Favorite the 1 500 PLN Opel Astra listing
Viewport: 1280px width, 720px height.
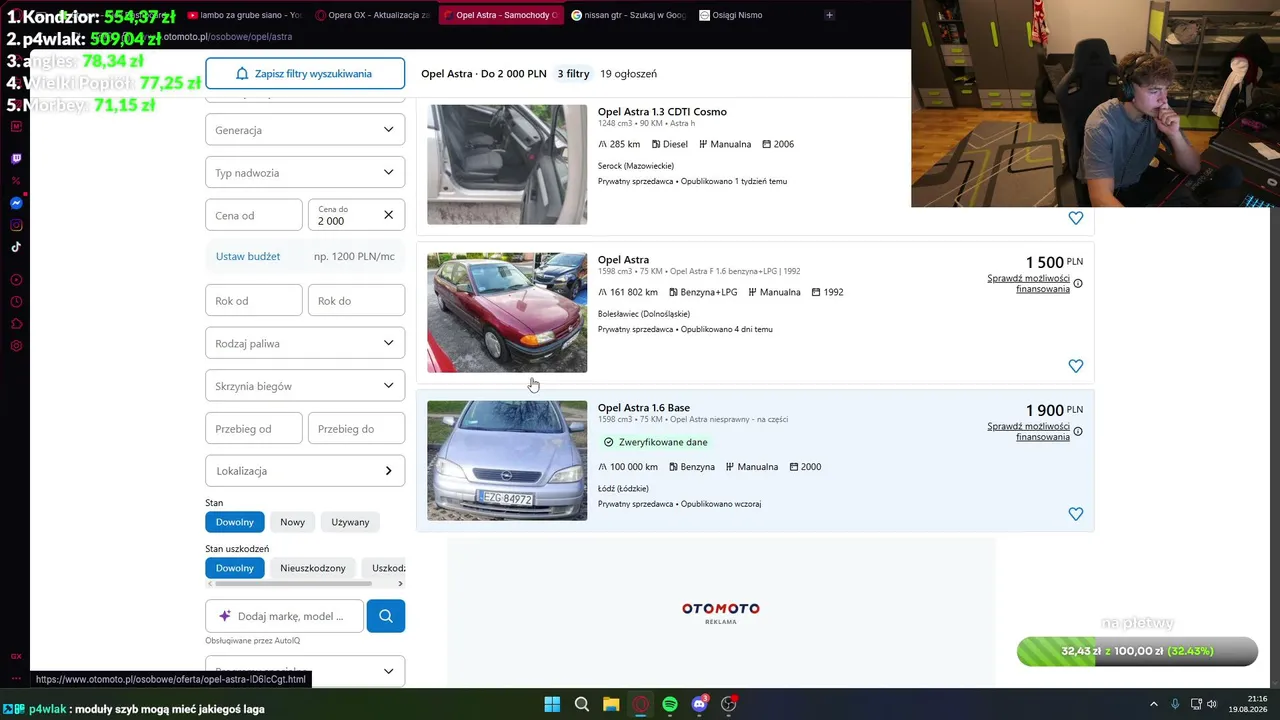1076,366
